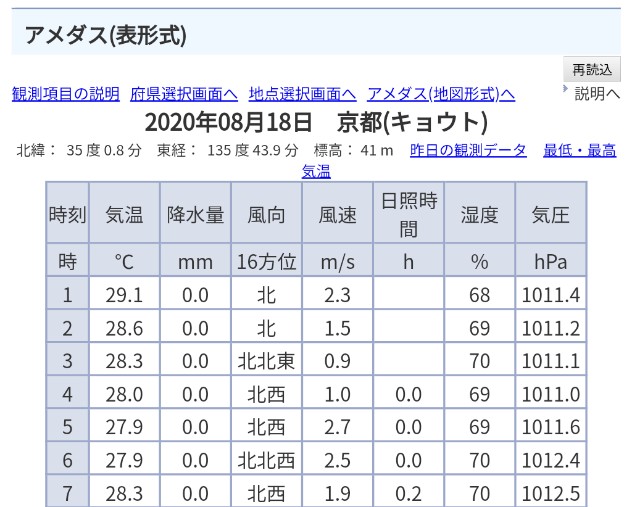Click wind speed 2.7 cell
640x507 pixels.
[x=338, y=427]
